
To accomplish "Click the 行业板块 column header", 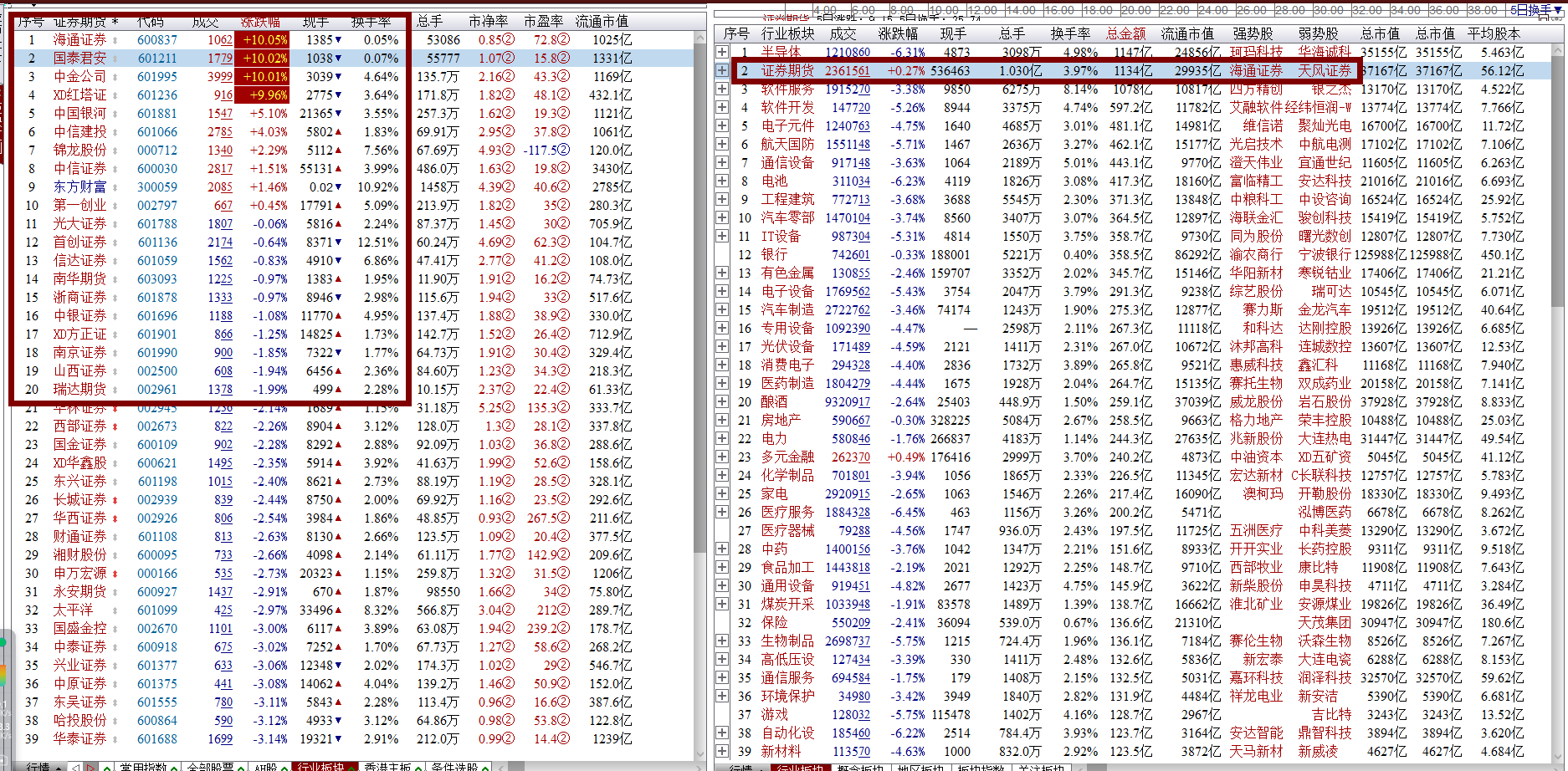I will coord(788,33).
